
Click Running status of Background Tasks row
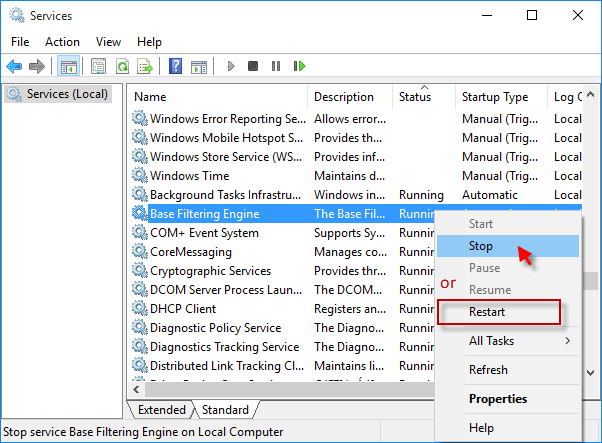pyautogui.click(x=421, y=195)
